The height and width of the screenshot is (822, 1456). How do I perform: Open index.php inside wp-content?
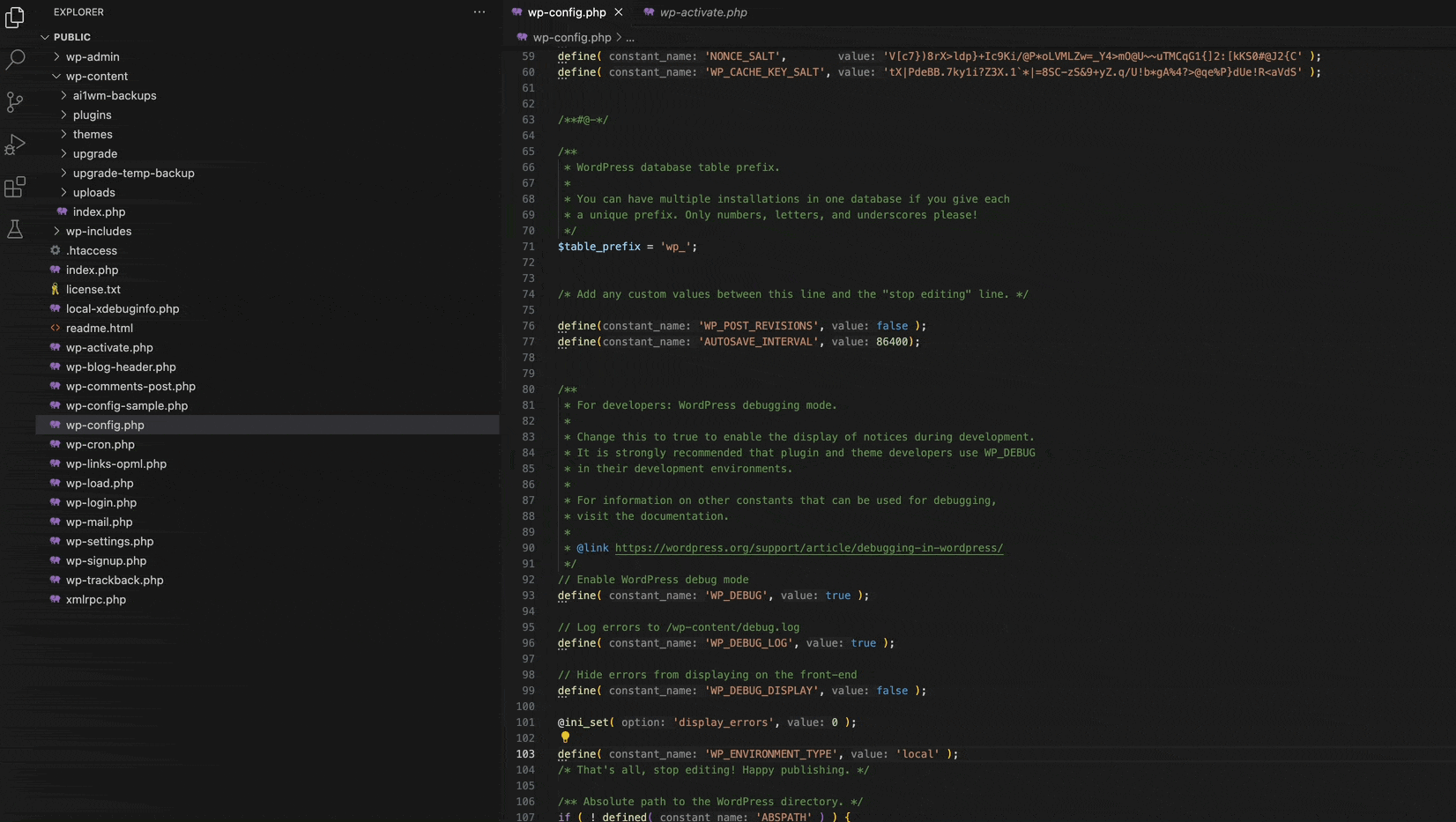click(99, 211)
